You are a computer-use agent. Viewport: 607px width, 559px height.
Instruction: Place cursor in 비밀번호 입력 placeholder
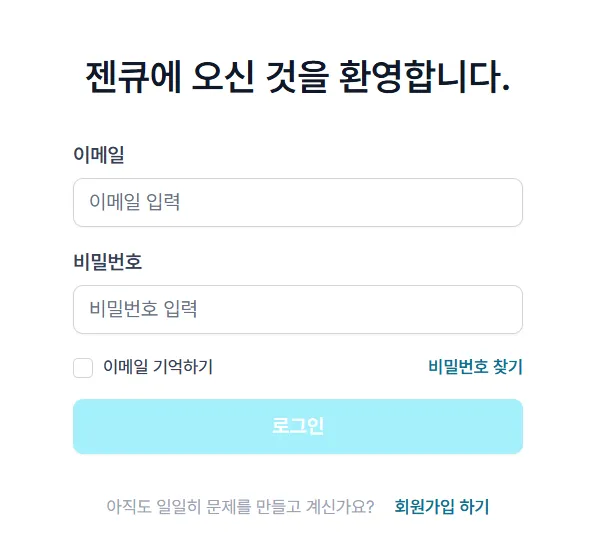coord(143,309)
